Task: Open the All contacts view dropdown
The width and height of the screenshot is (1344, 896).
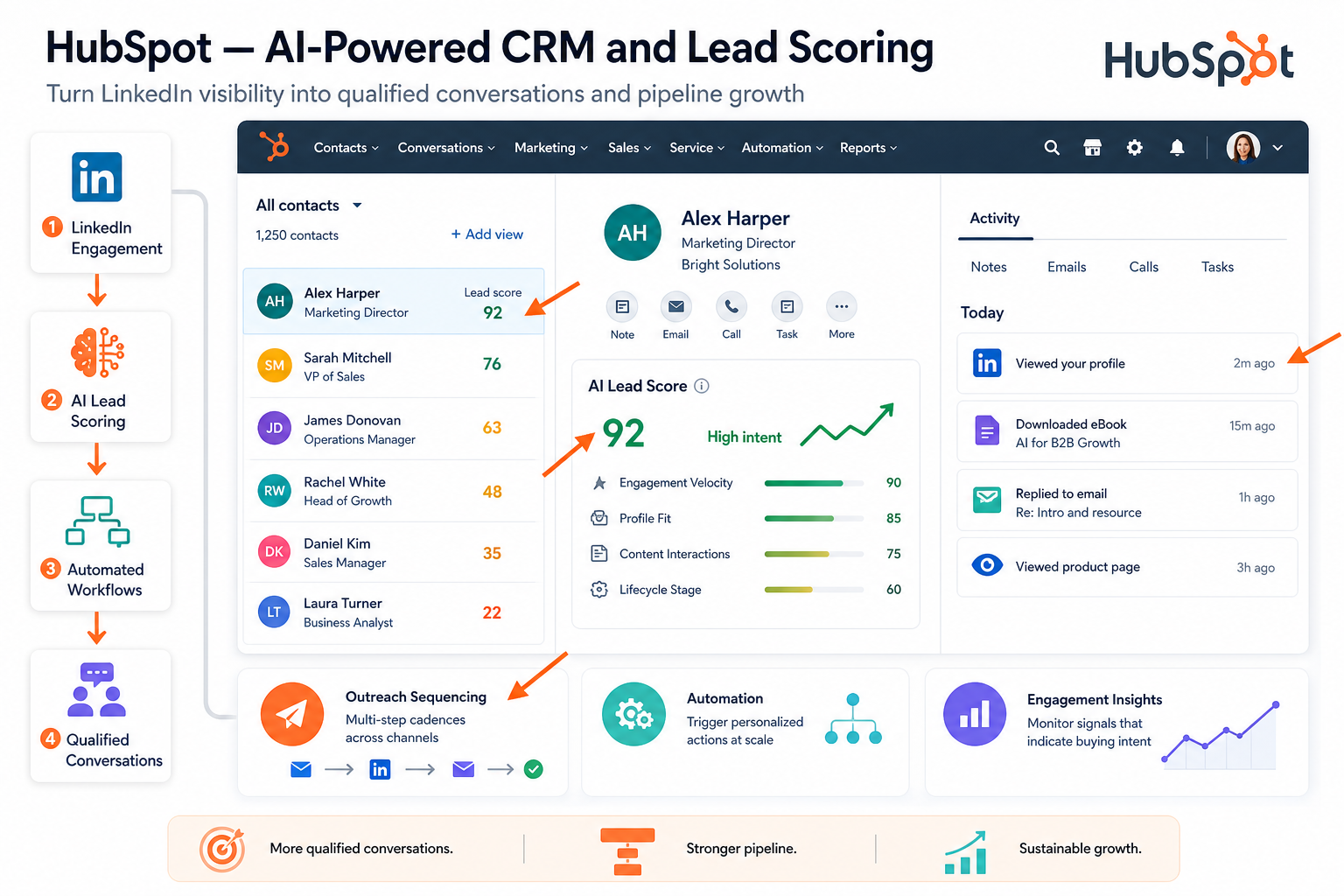Action: (357, 206)
